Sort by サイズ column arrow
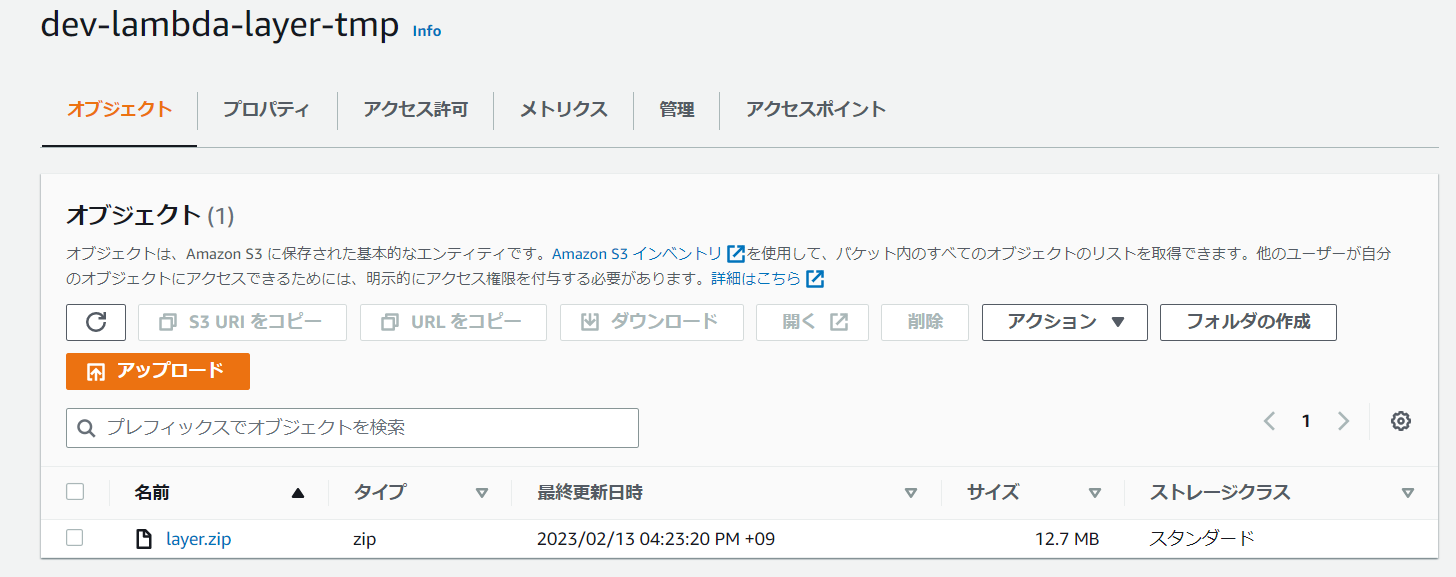Viewport: 1456px width, 577px height. coord(1095,493)
